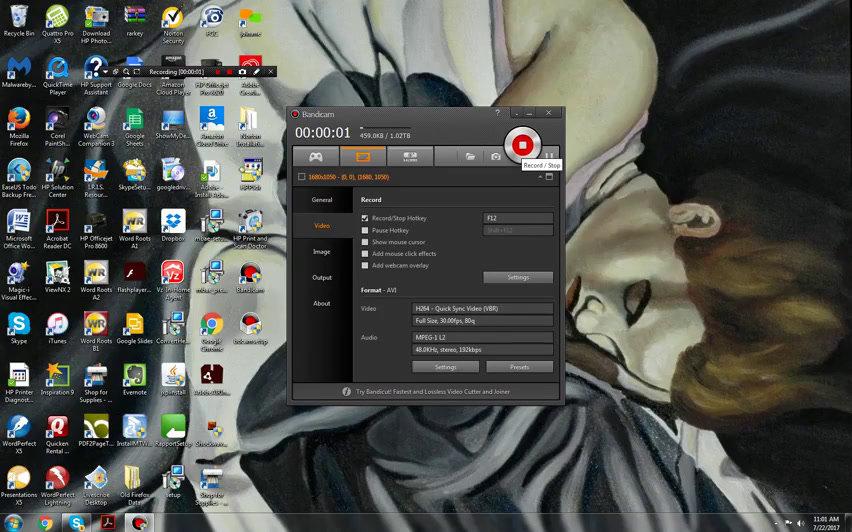Click the storage usage progress bar
Viewport: 852px width, 532px height.
click(x=386, y=128)
